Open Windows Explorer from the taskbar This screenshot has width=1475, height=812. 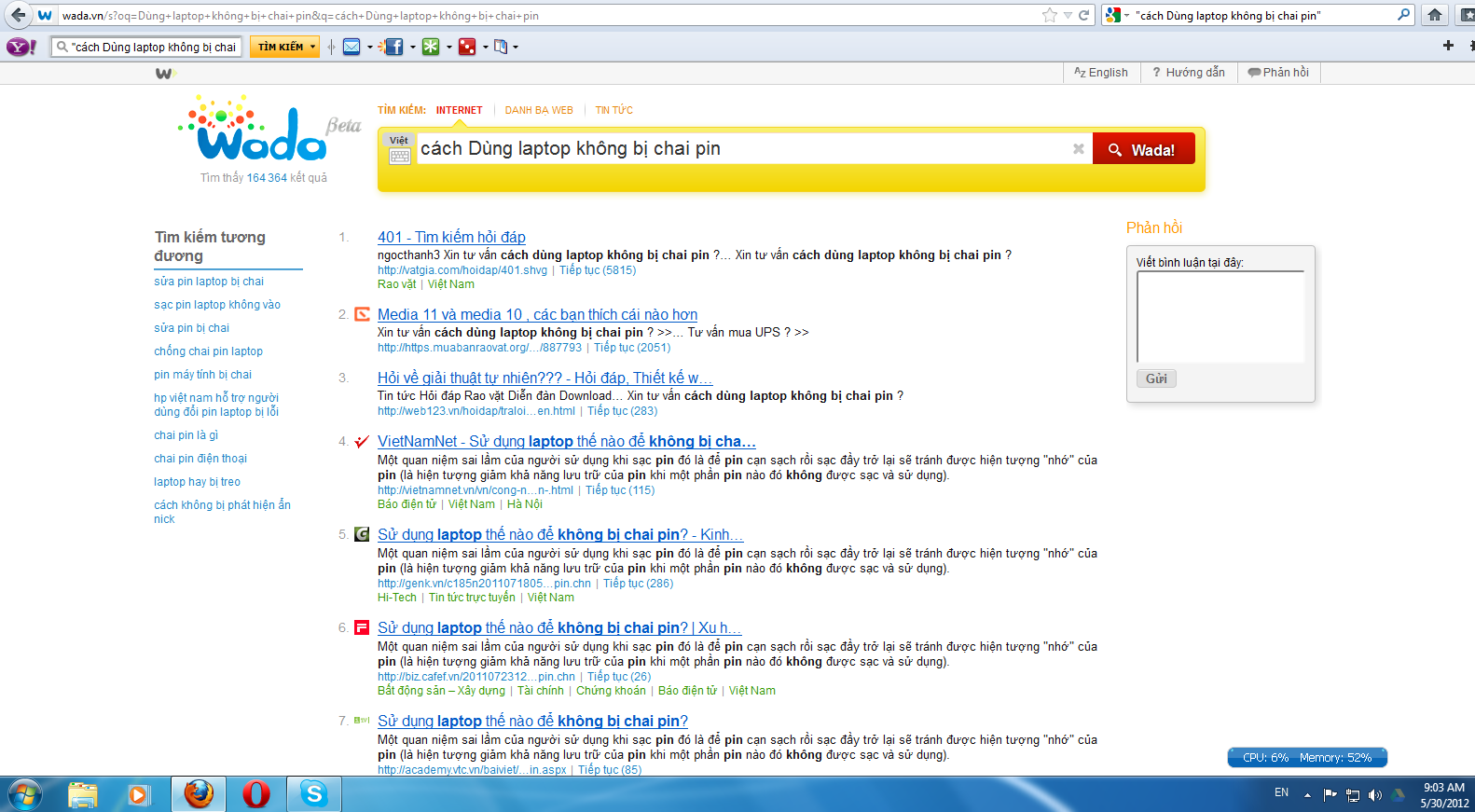coord(83,794)
